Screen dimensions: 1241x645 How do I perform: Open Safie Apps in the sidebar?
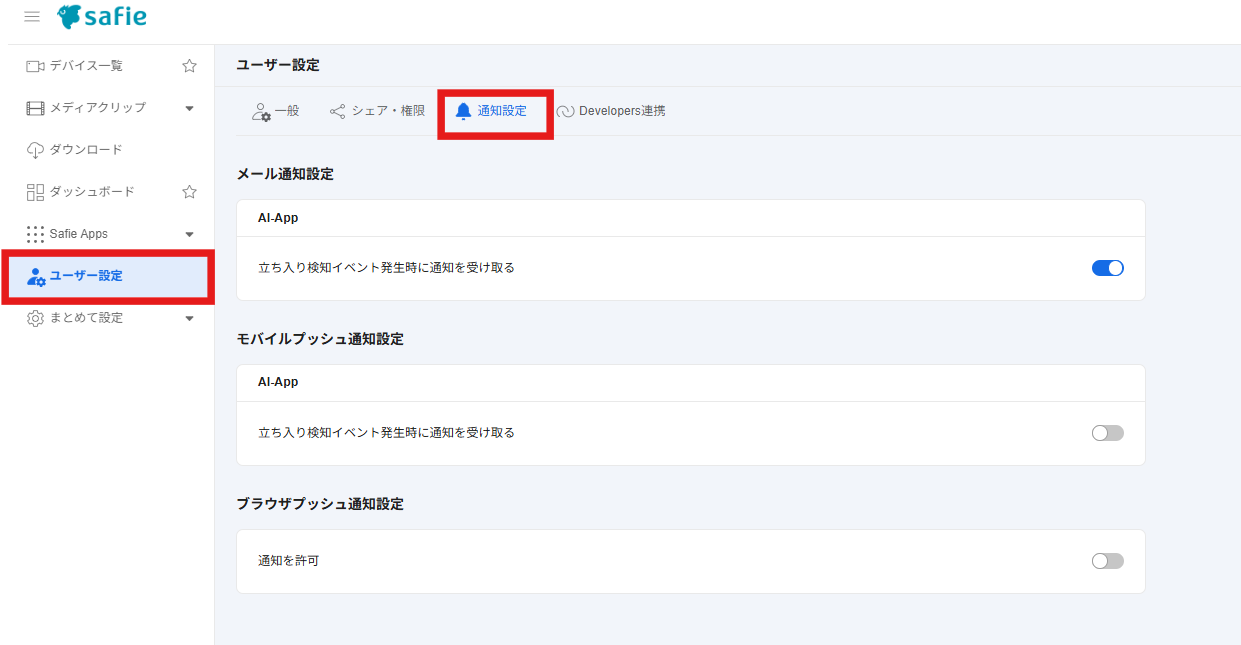tap(79, 234)
